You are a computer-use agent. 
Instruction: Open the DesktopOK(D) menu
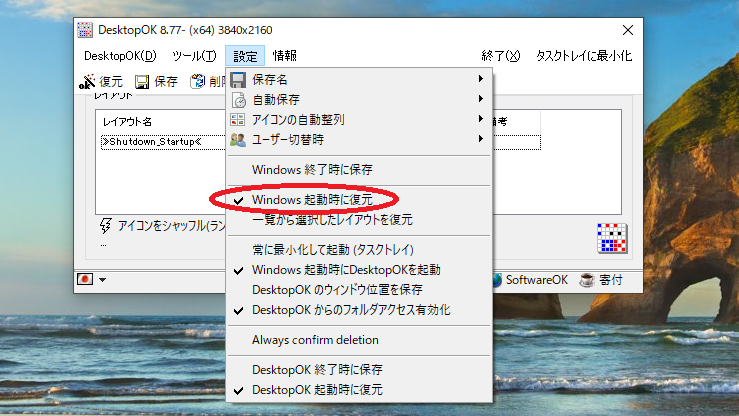tap(120, 56)
